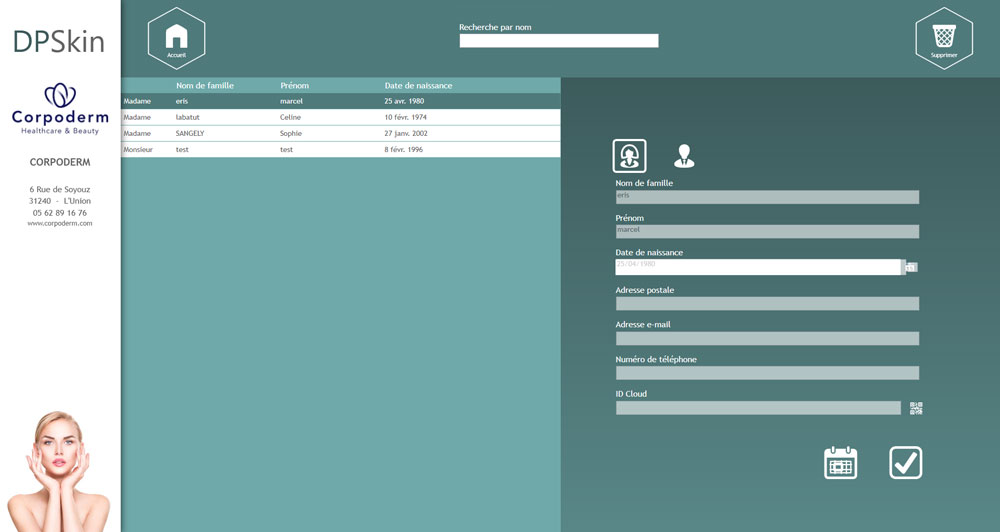Select the labatut Celine patient row
This screenshot has width=1000, height=532.
point(340,117)
